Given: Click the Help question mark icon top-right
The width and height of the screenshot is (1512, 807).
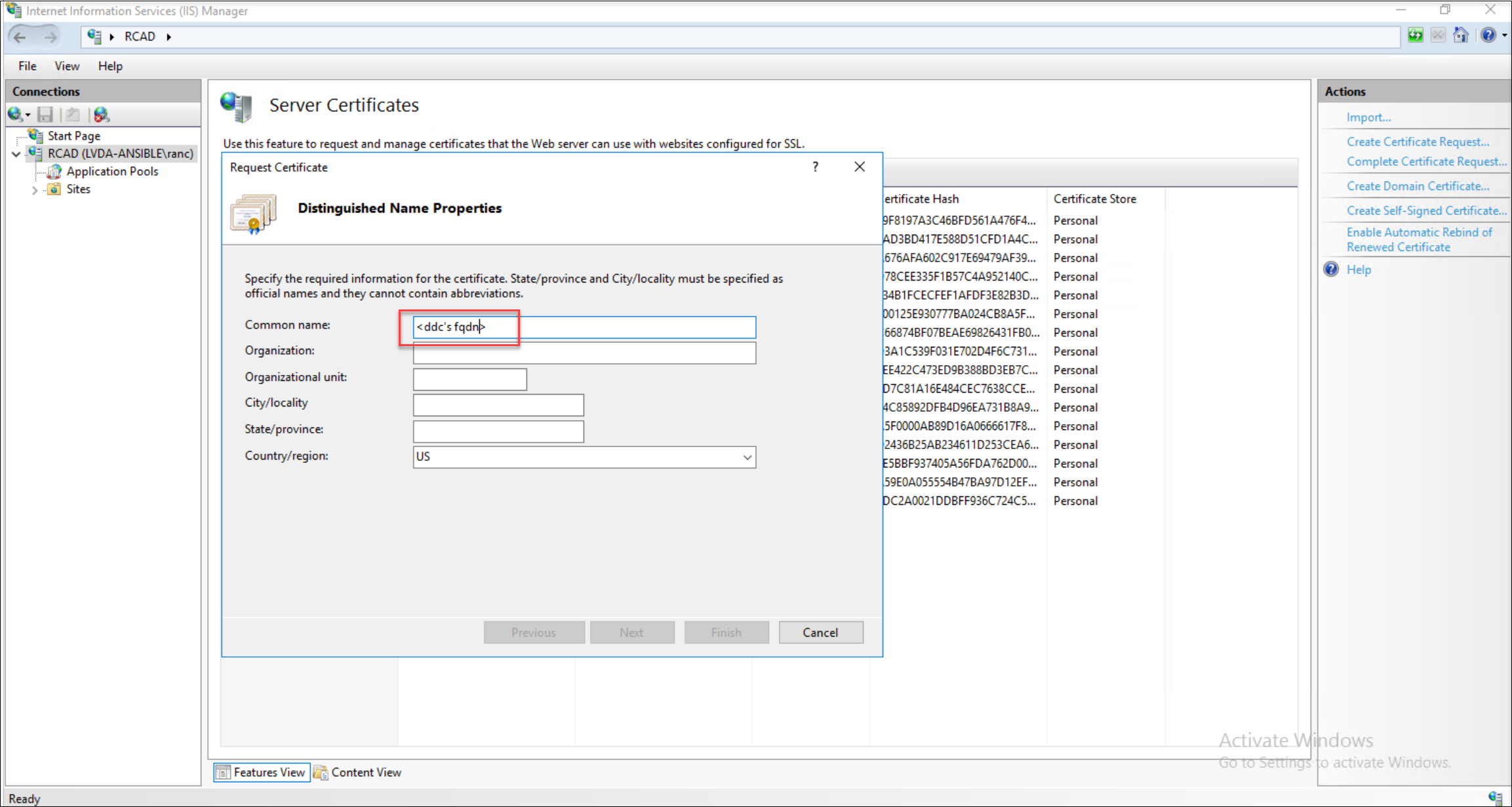Looking at the screenshot, I should click(1488, 35).
